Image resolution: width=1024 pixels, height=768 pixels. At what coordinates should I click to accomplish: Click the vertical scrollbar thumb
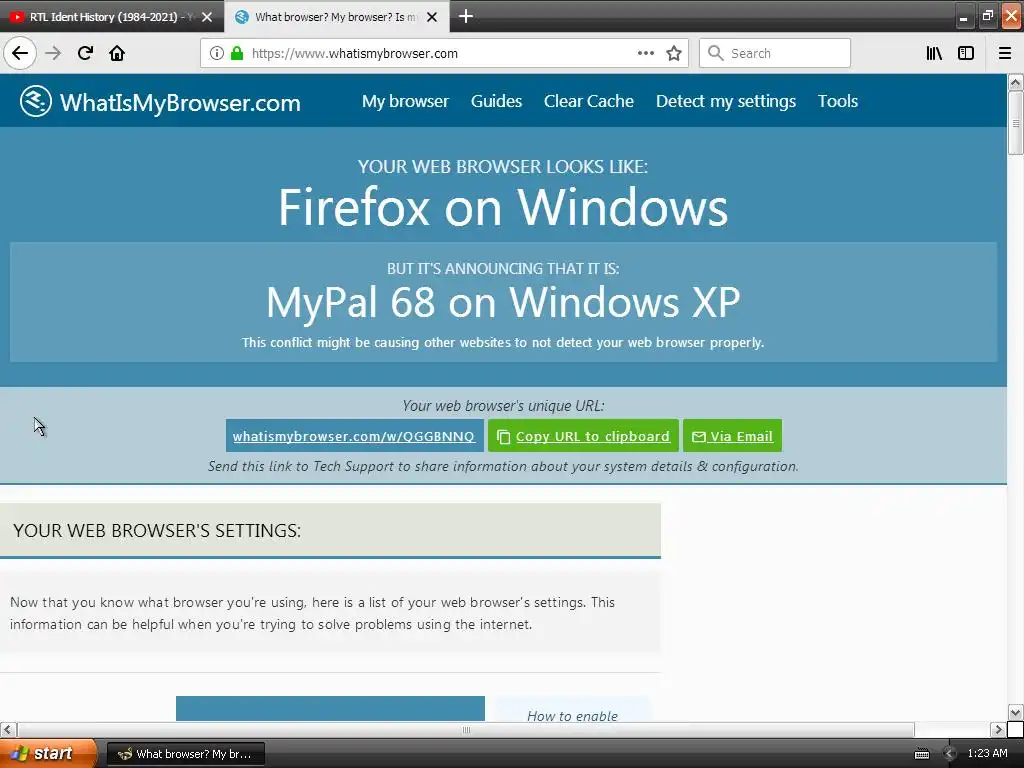(x=1016, y=123)
